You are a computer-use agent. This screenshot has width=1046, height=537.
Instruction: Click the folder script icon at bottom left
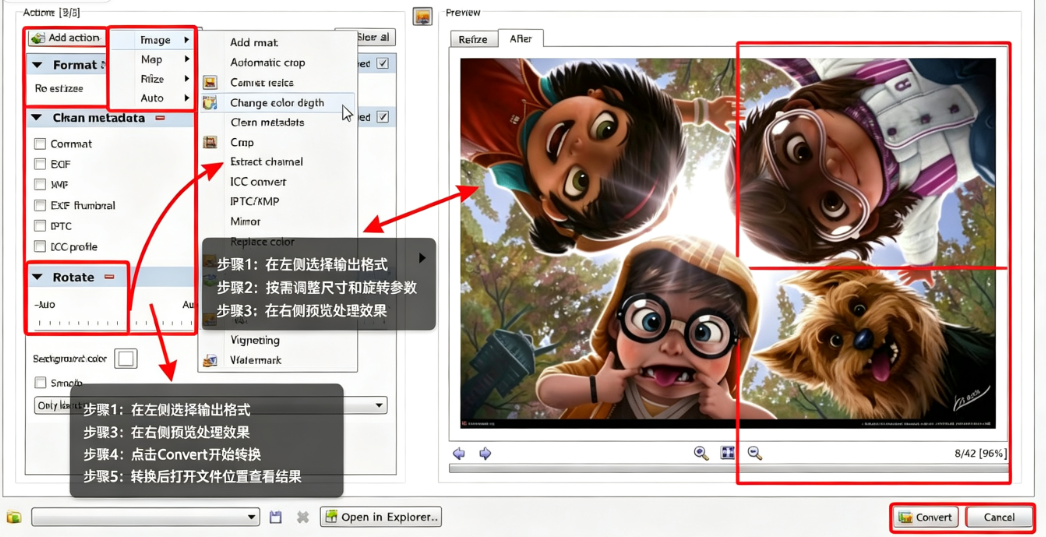click(x=14, y=517)
